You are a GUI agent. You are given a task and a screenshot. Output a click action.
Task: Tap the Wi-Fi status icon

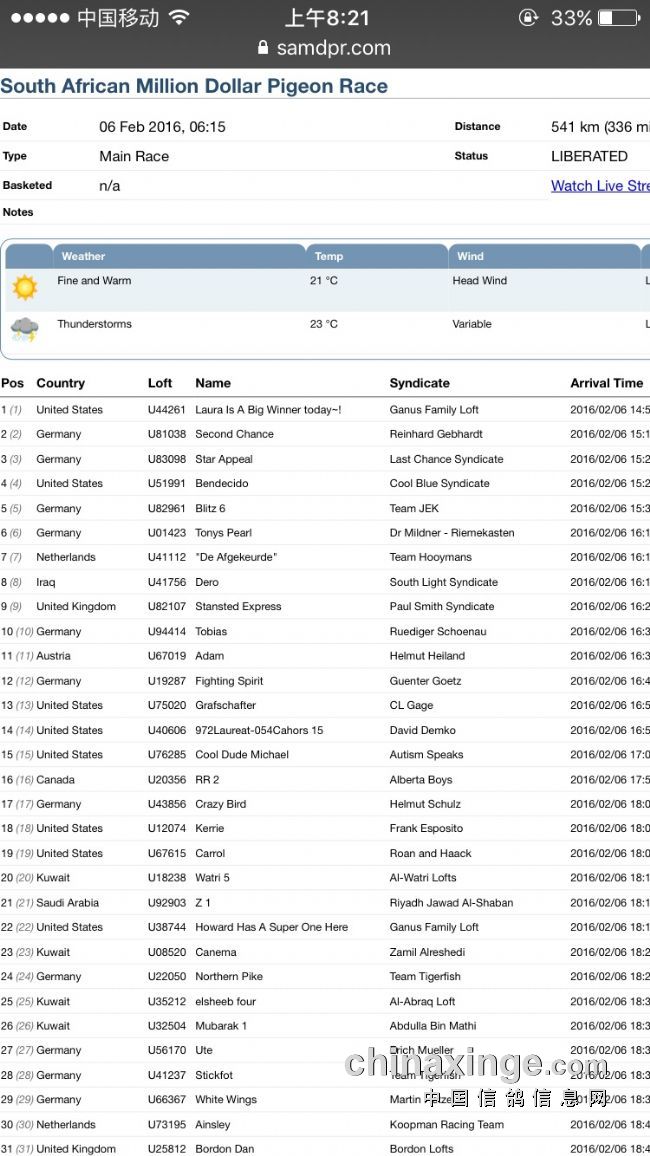point(179,18)
